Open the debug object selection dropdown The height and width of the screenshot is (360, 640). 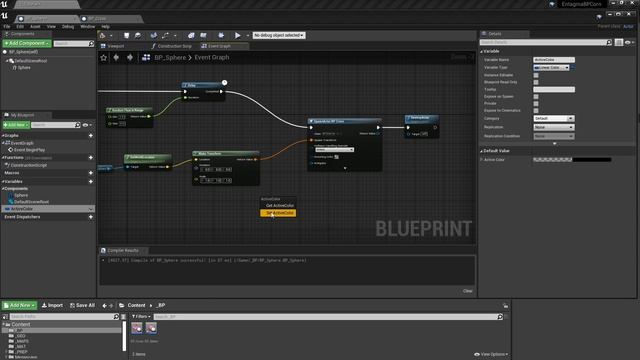tap(279, 36)
